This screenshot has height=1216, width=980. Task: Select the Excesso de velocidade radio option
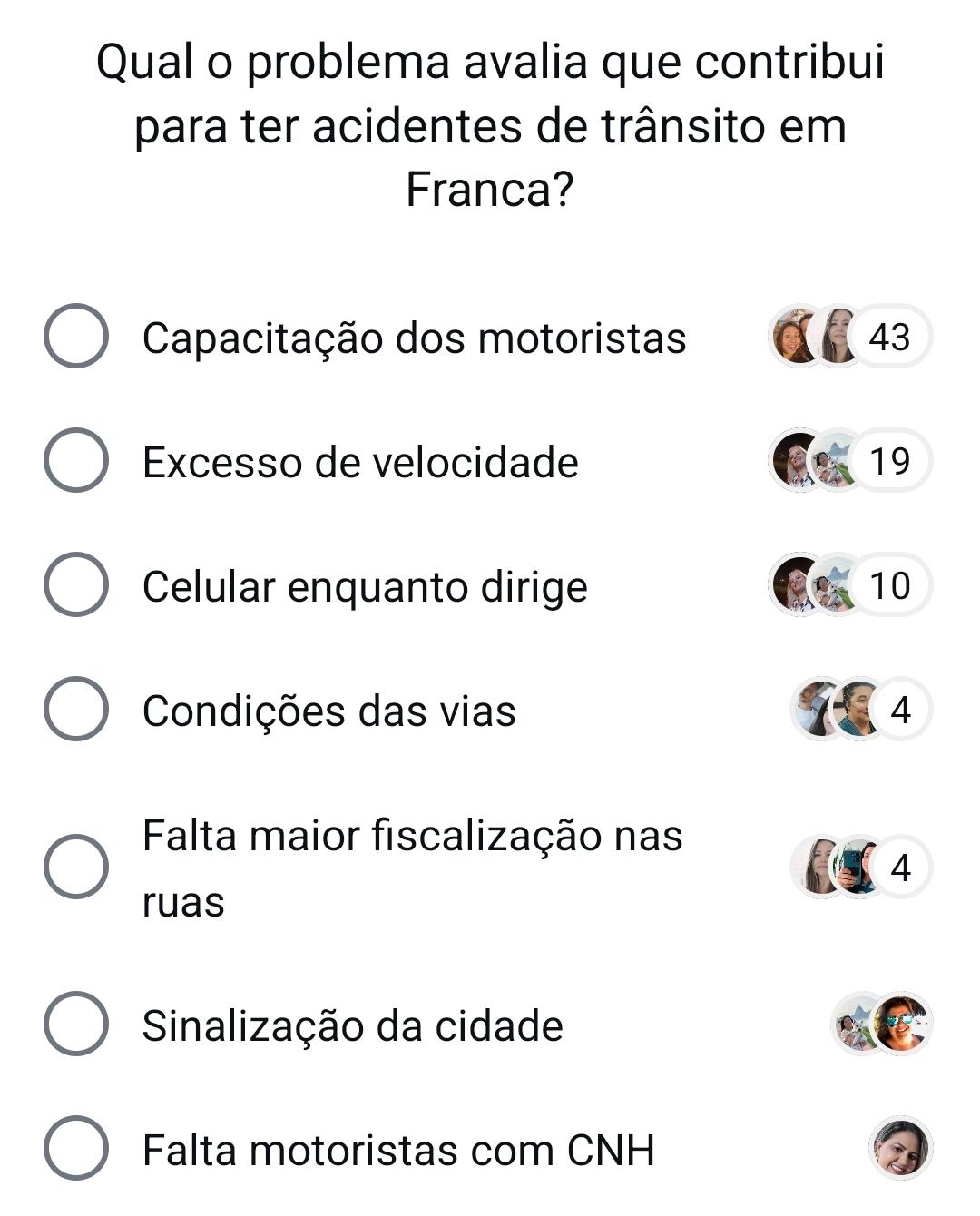click(76, 461)
